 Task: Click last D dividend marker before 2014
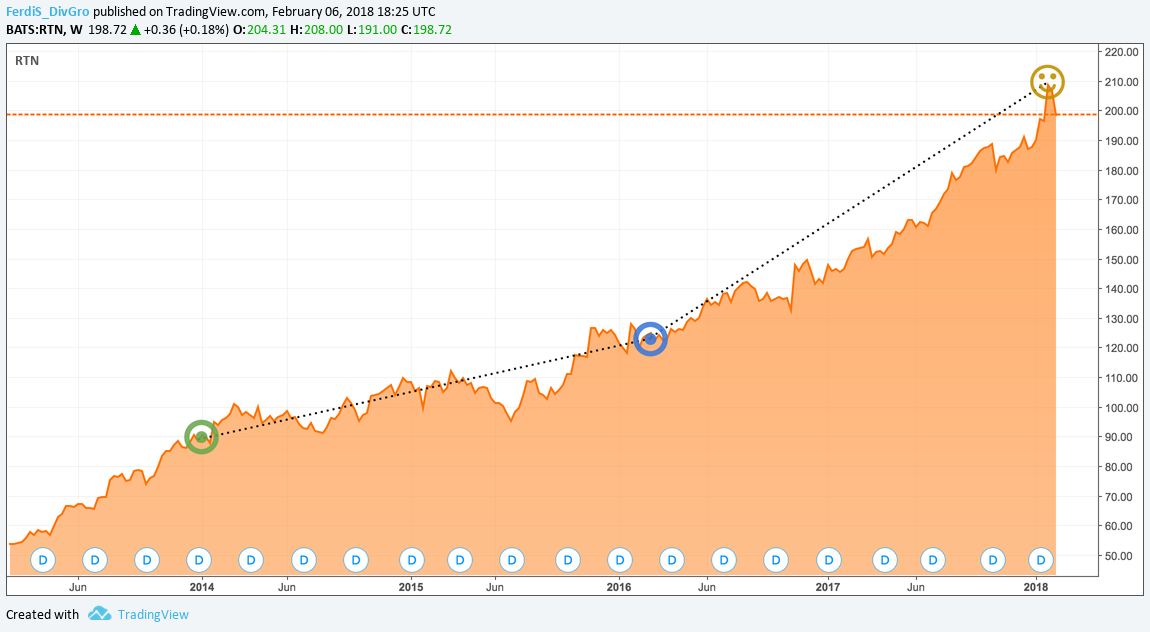(x=147, y=560)
